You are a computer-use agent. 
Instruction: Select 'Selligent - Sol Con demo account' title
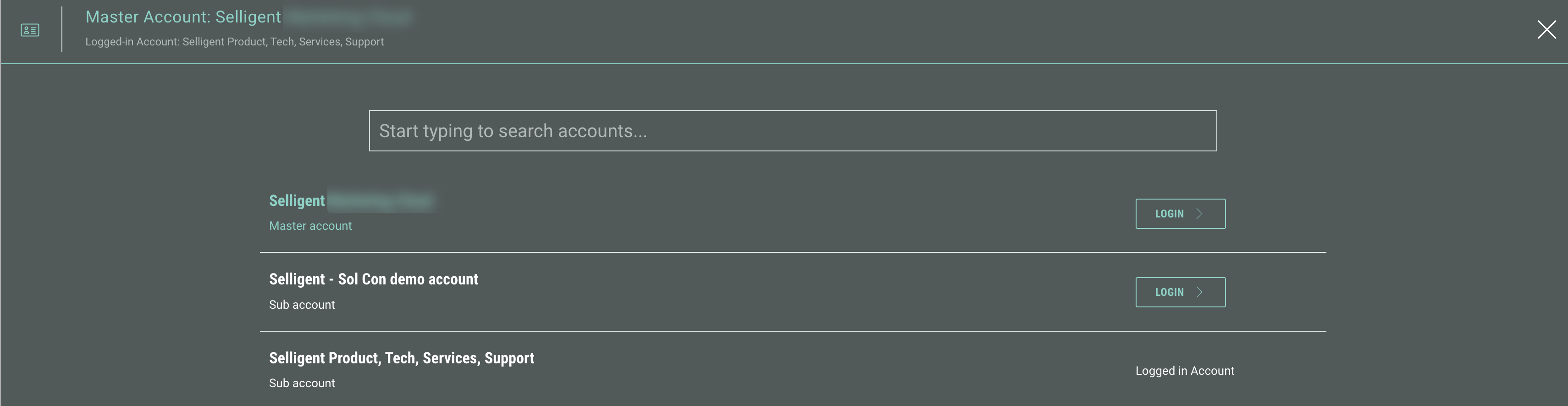373,279
